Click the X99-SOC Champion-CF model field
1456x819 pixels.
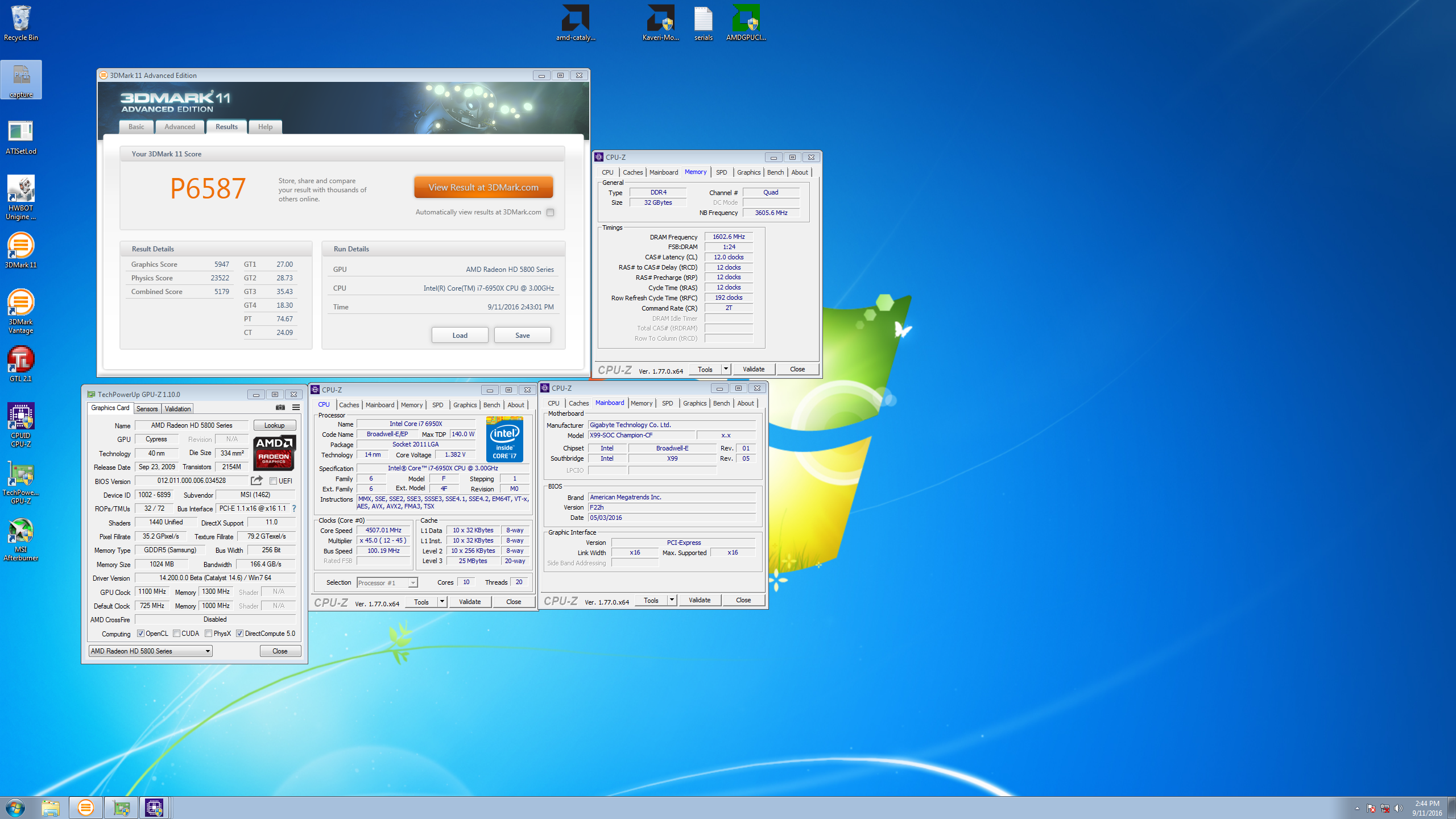click(641, 435)
